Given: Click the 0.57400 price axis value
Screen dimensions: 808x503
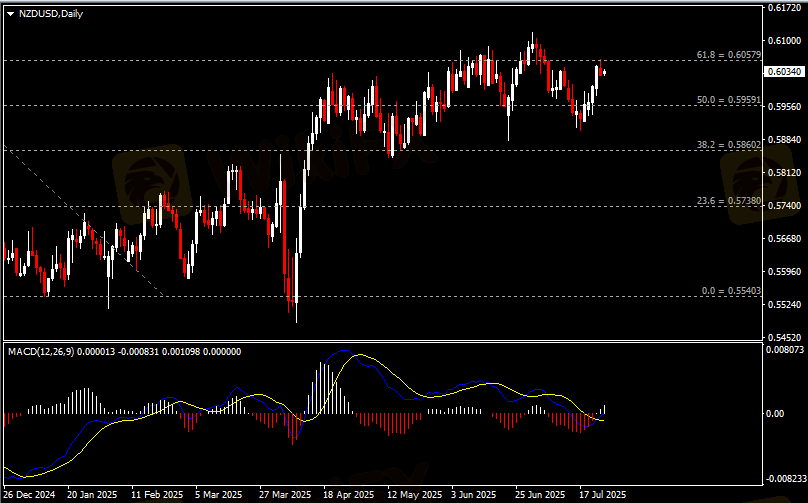Looking at the screenshot, I should (x=784, y=206).
